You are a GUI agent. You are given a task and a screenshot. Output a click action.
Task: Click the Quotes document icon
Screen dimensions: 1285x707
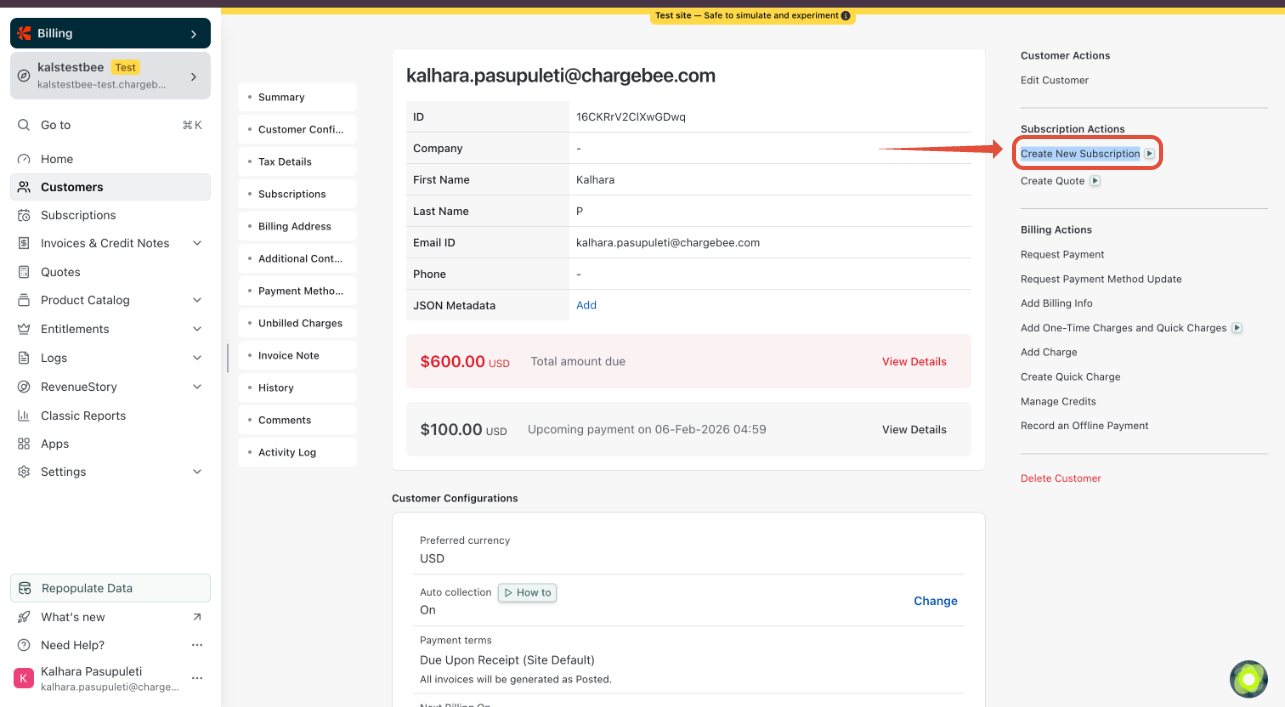(x=24, y=272)
